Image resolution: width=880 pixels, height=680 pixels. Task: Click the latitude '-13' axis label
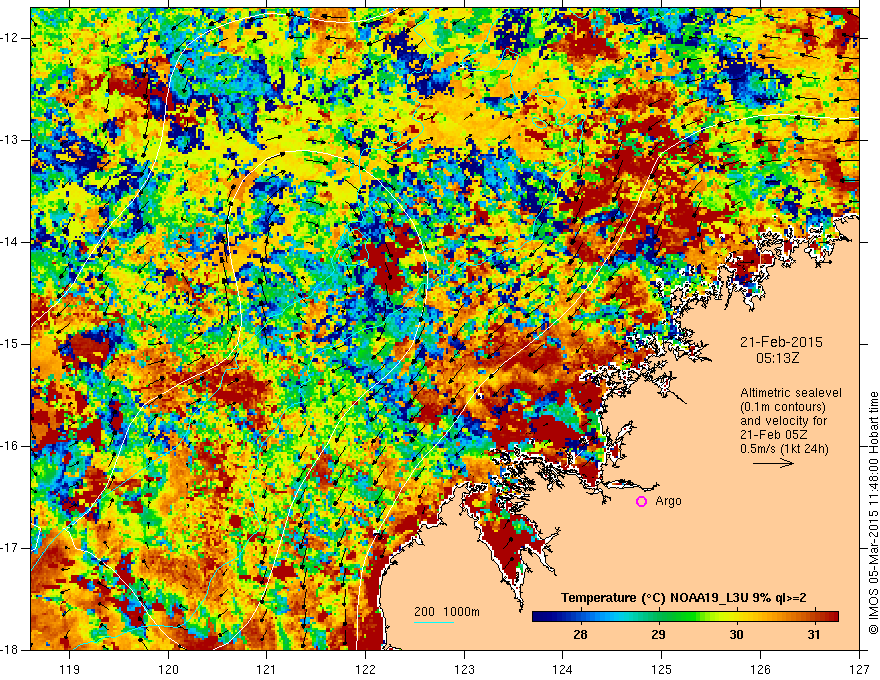tap(10, 140)
